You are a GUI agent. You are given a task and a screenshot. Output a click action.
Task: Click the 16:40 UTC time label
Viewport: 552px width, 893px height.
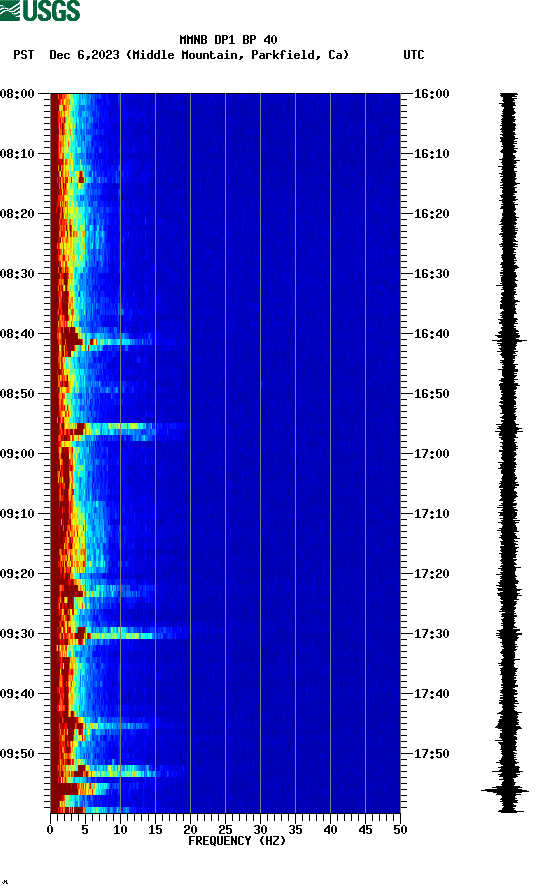(431, 334)
